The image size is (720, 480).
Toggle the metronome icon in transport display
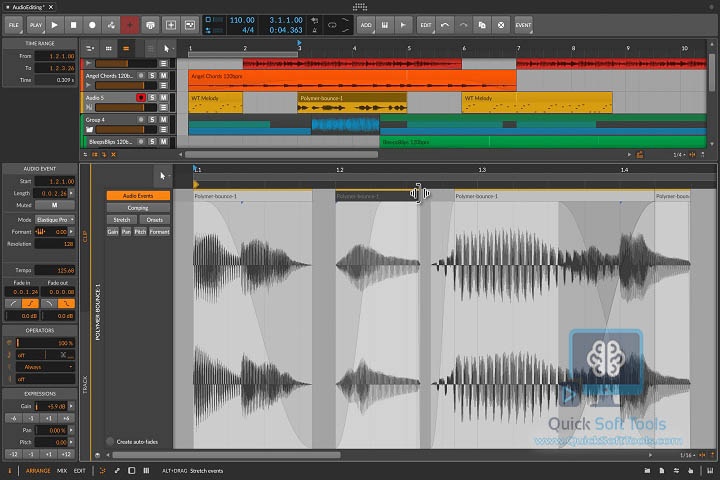(315, 30)
